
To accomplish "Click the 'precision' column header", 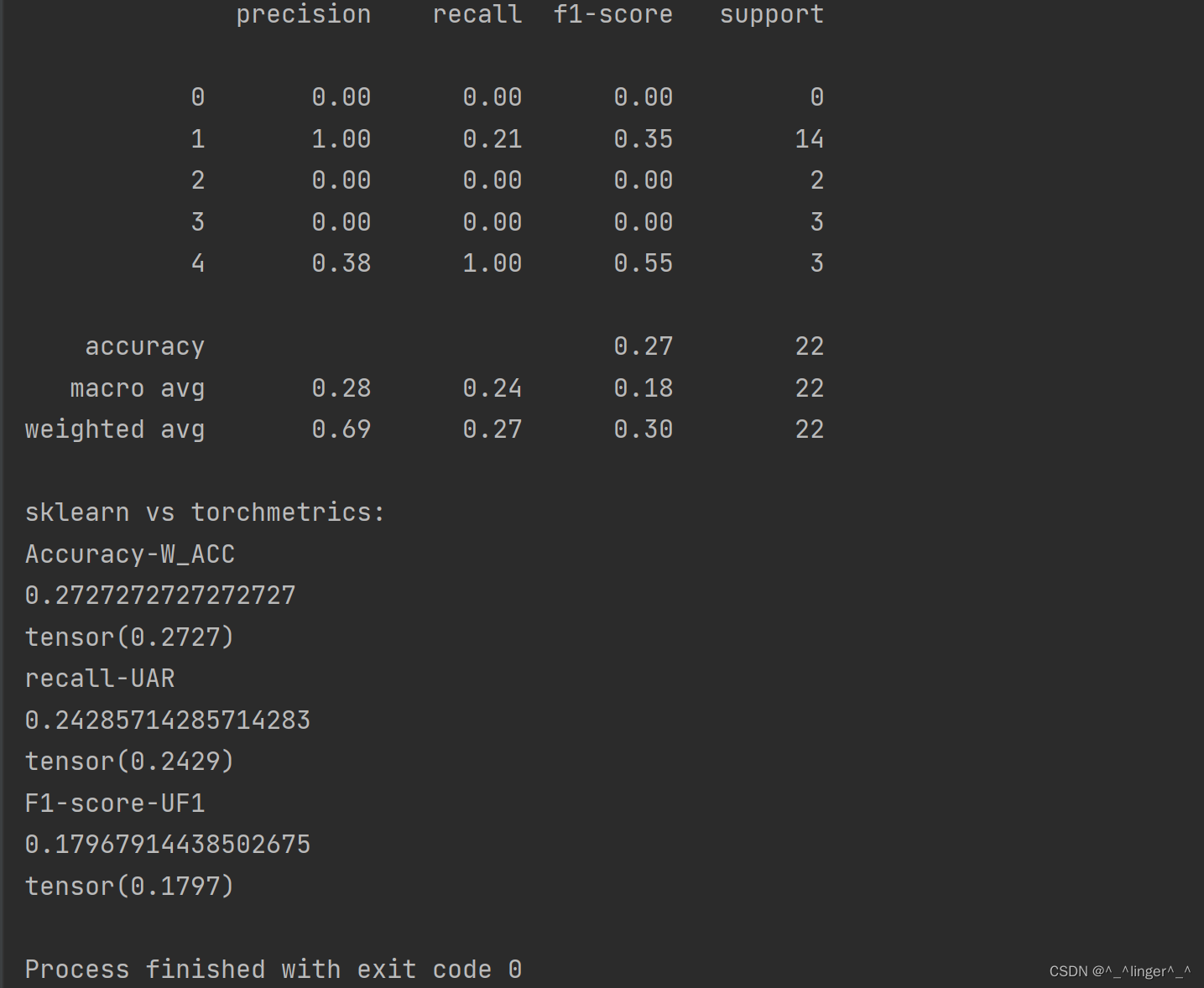I will coord(304,15).
